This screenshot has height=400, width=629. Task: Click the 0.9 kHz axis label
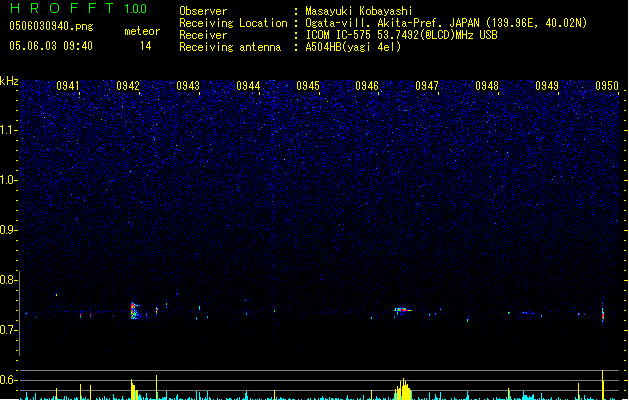8,229
